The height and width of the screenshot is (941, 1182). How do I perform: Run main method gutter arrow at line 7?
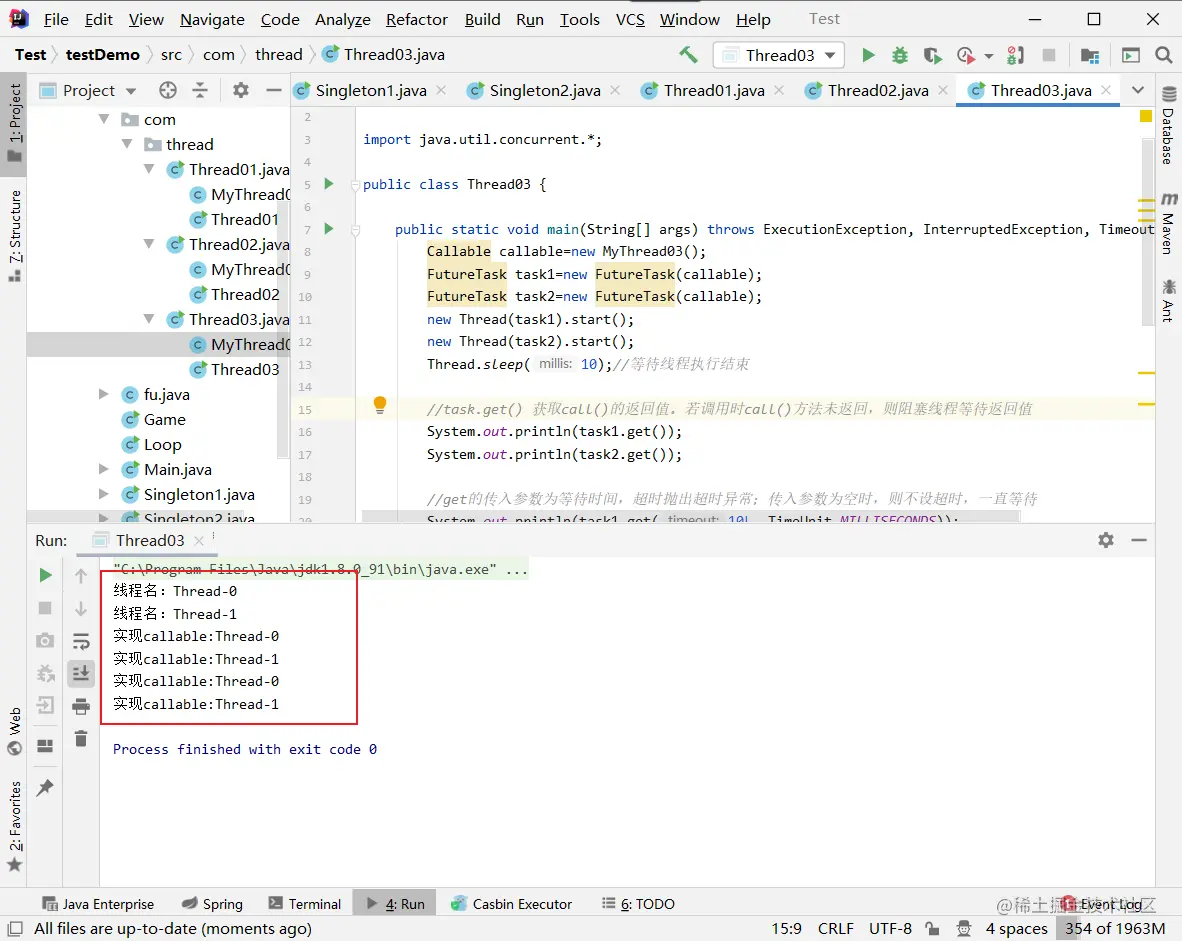tap(329, 228)
